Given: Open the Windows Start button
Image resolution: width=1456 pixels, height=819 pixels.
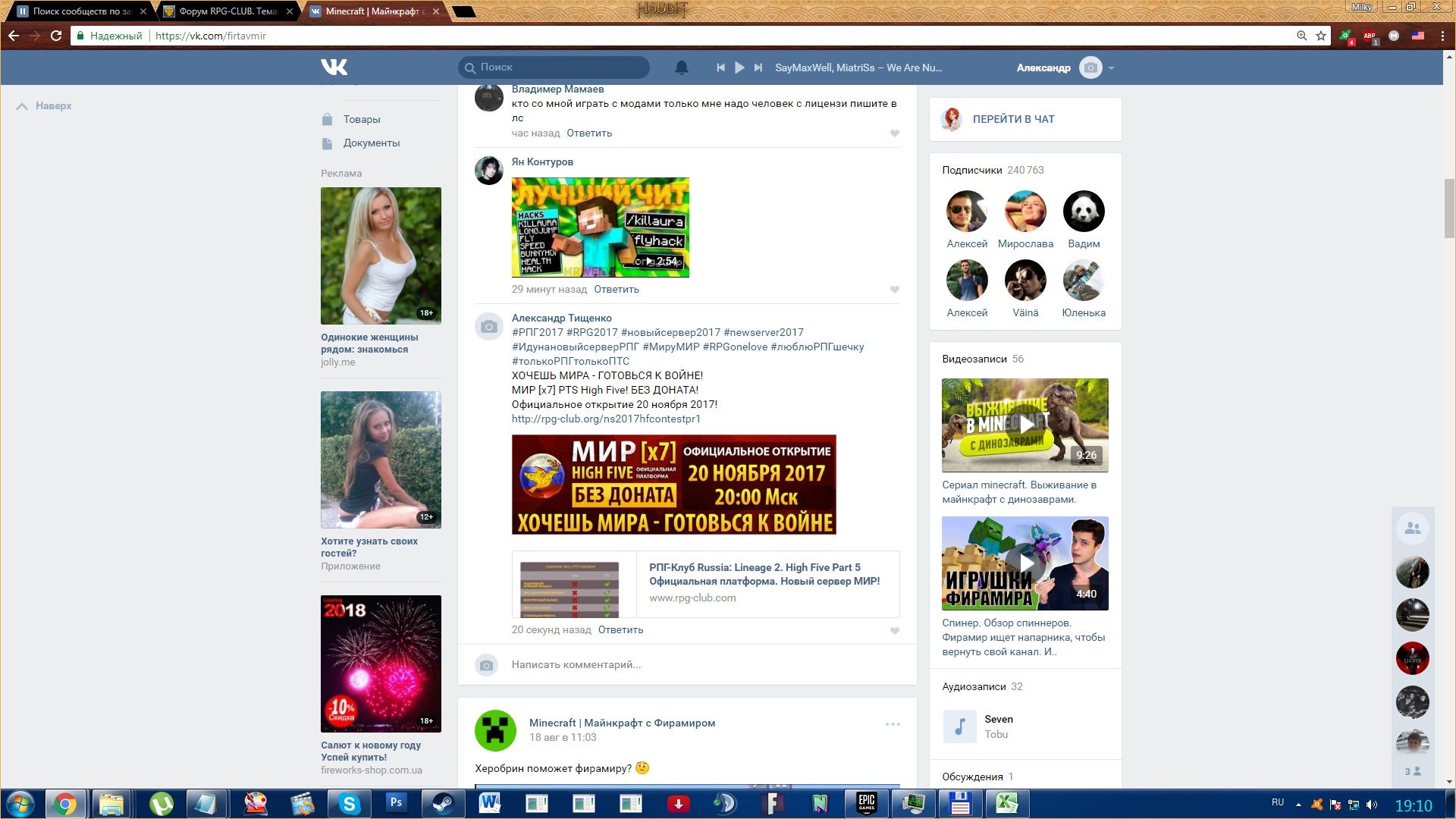Looking at the screenshot, I should (20, 804).
